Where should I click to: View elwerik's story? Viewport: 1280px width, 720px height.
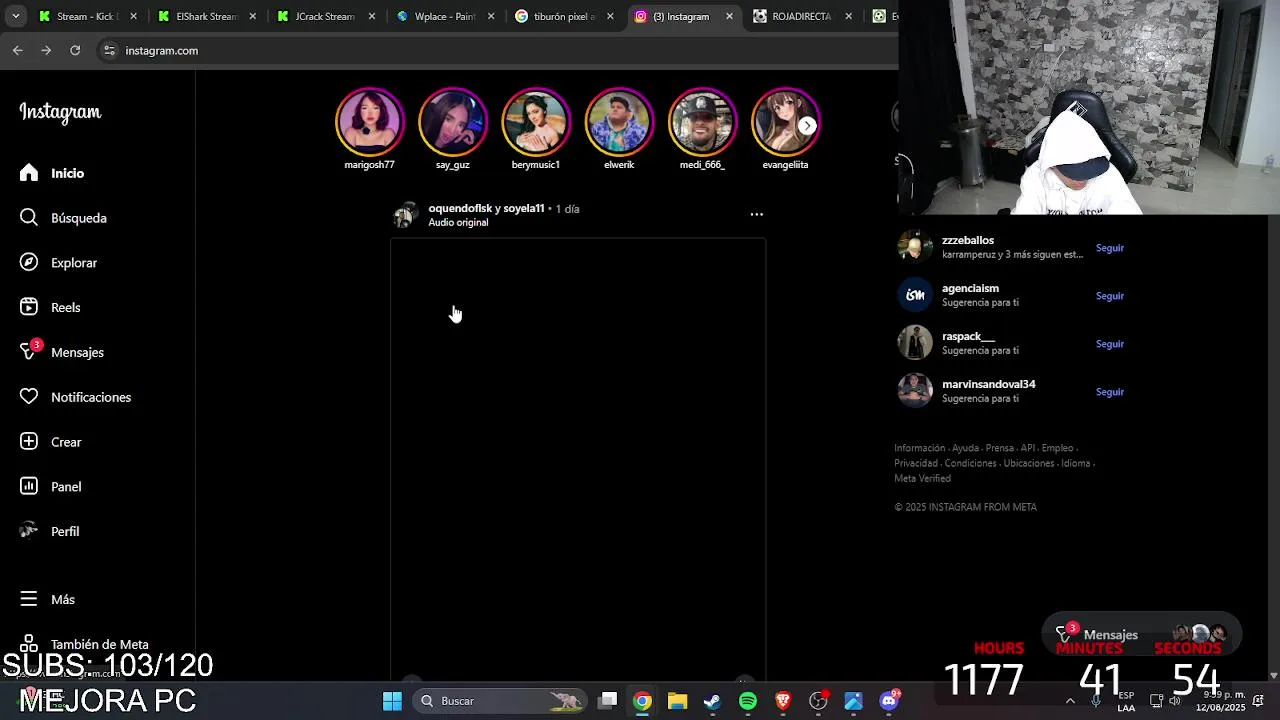point(619,122)
